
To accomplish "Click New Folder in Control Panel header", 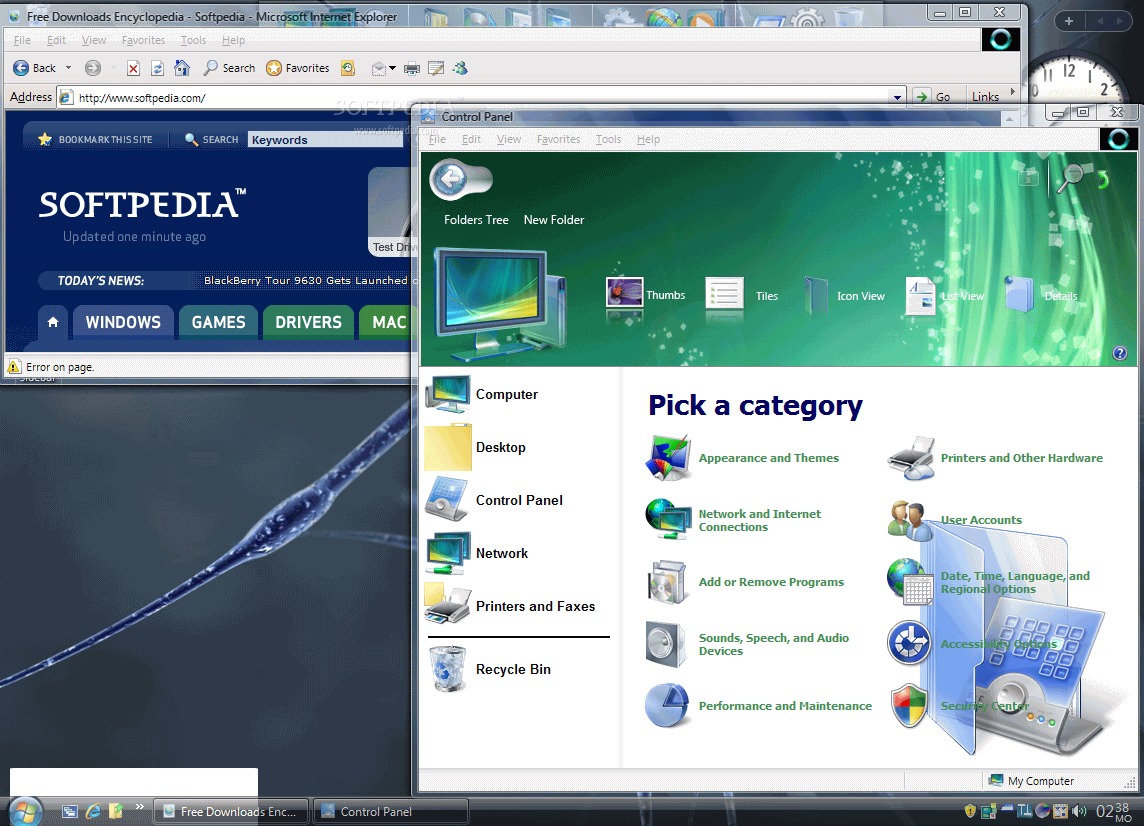I will (x=554, y=220).
